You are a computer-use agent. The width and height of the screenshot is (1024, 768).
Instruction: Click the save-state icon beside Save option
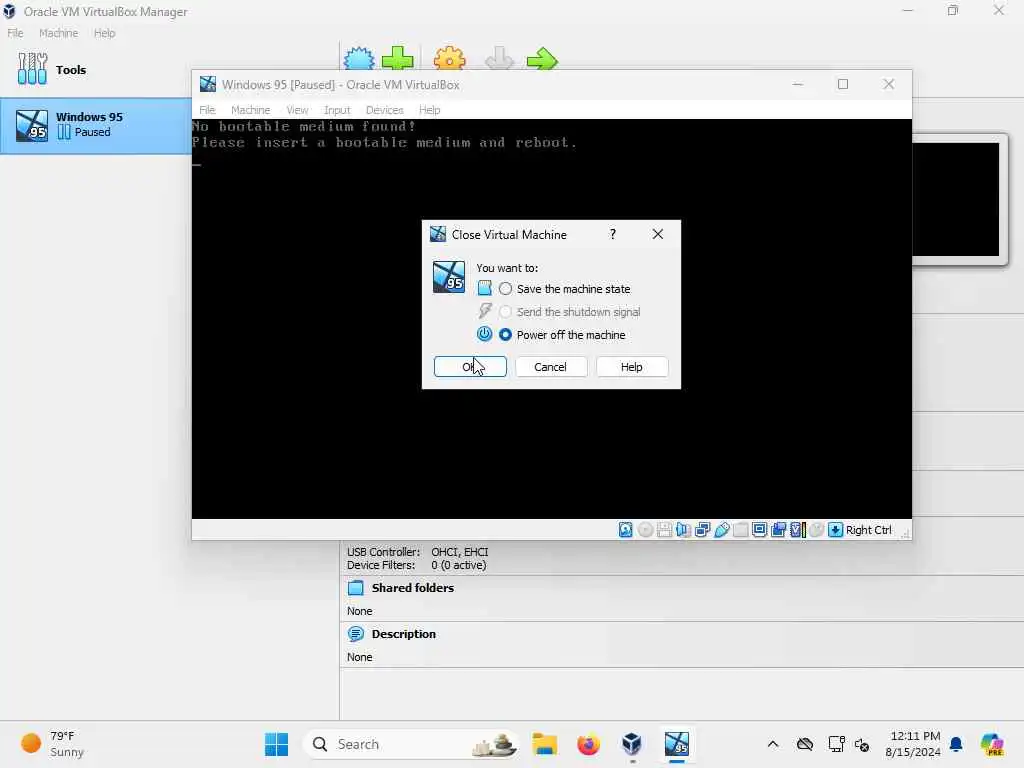point(484,288)
